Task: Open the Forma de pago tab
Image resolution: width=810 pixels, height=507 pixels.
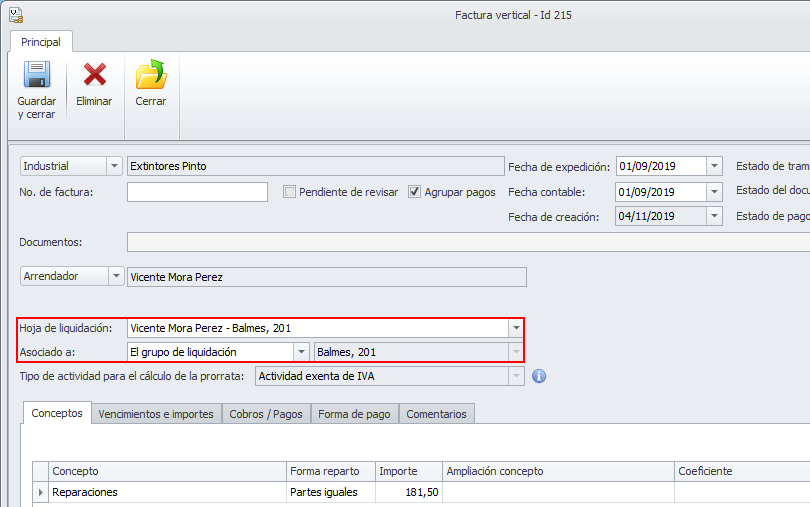Action: click(x=354, y=414)
